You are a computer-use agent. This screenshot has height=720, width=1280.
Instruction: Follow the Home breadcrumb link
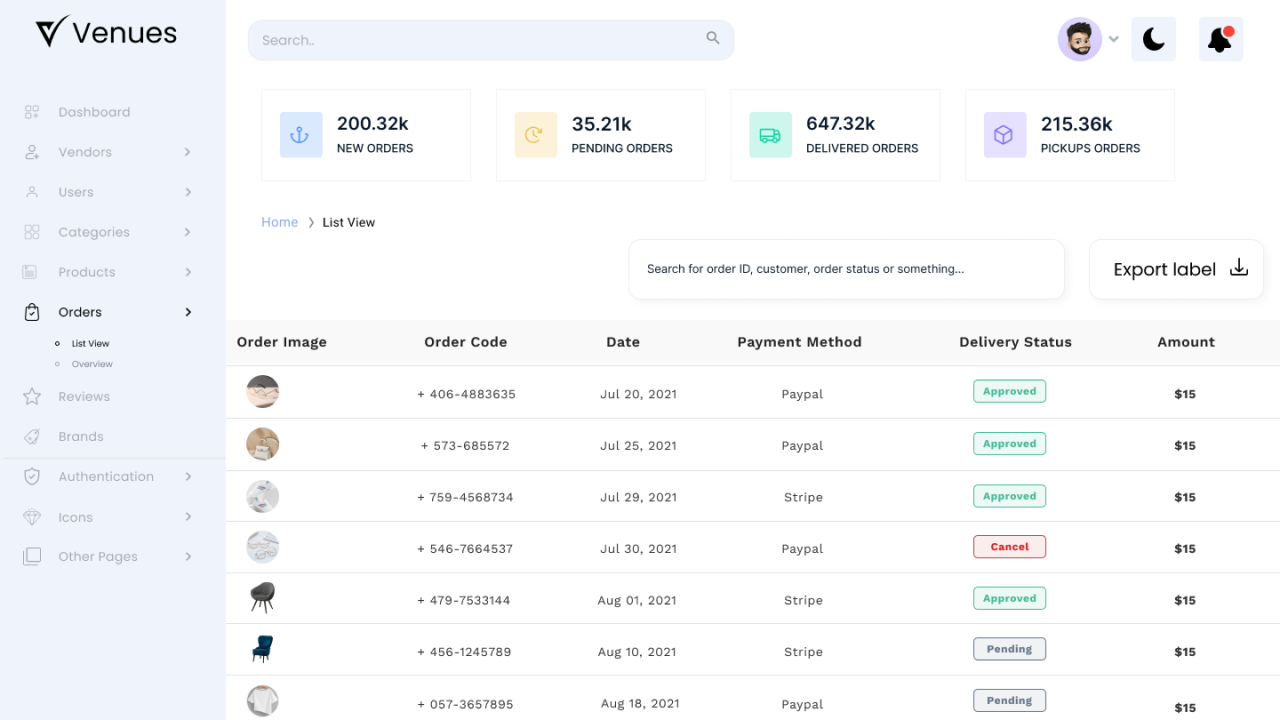[279, 222]
